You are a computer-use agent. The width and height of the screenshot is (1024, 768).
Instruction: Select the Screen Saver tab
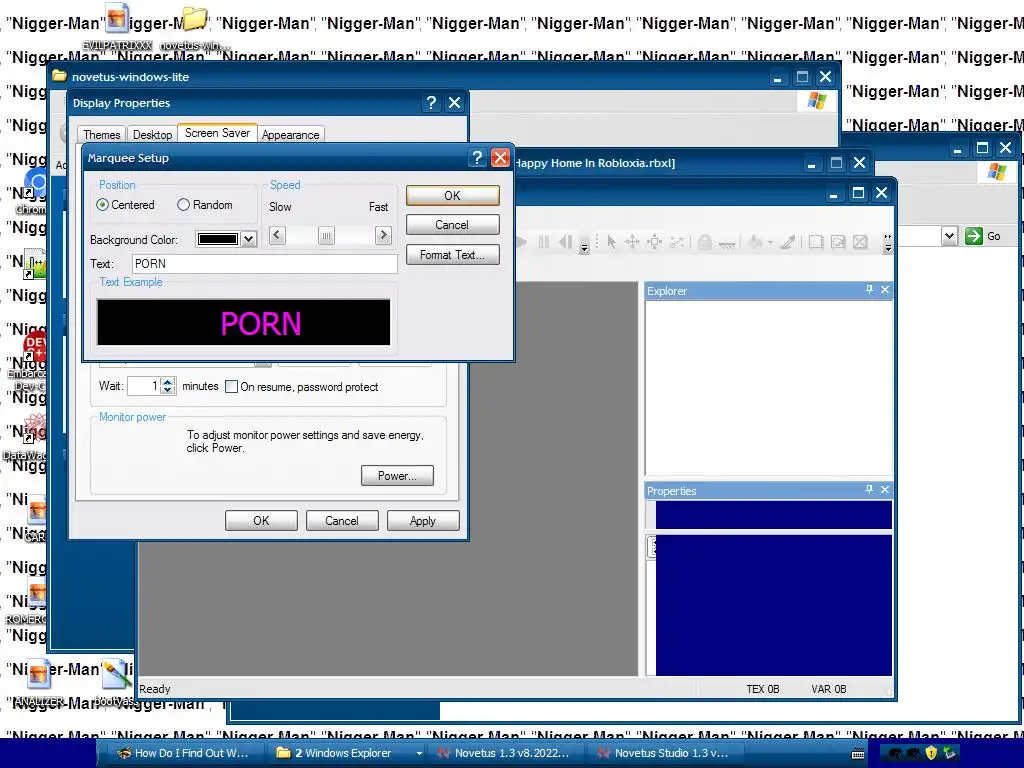(x=217, y=133)
